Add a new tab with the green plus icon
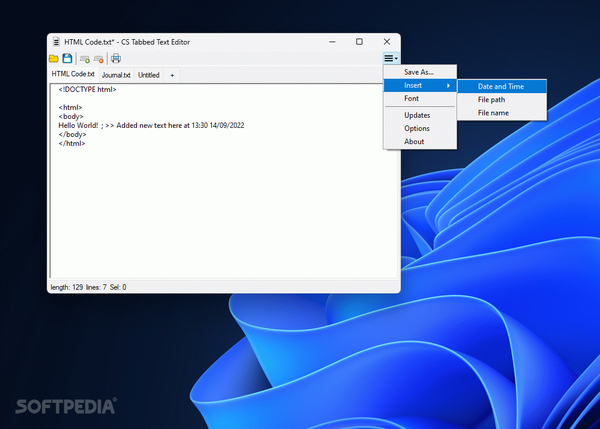The height and width of the screenshot is (429, 600). (85, 59)
